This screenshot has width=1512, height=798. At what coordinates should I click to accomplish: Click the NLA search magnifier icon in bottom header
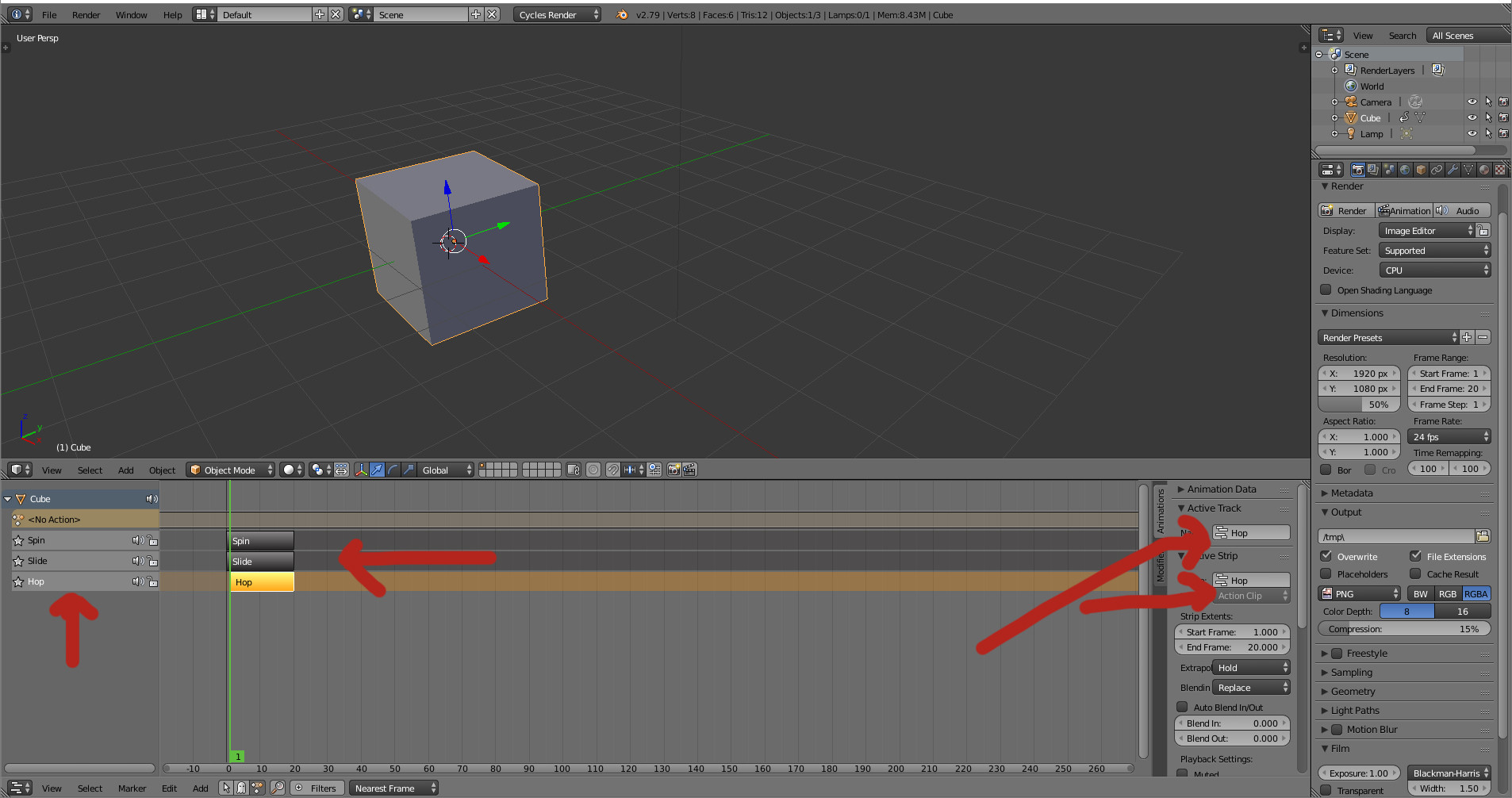click(278, 788)
